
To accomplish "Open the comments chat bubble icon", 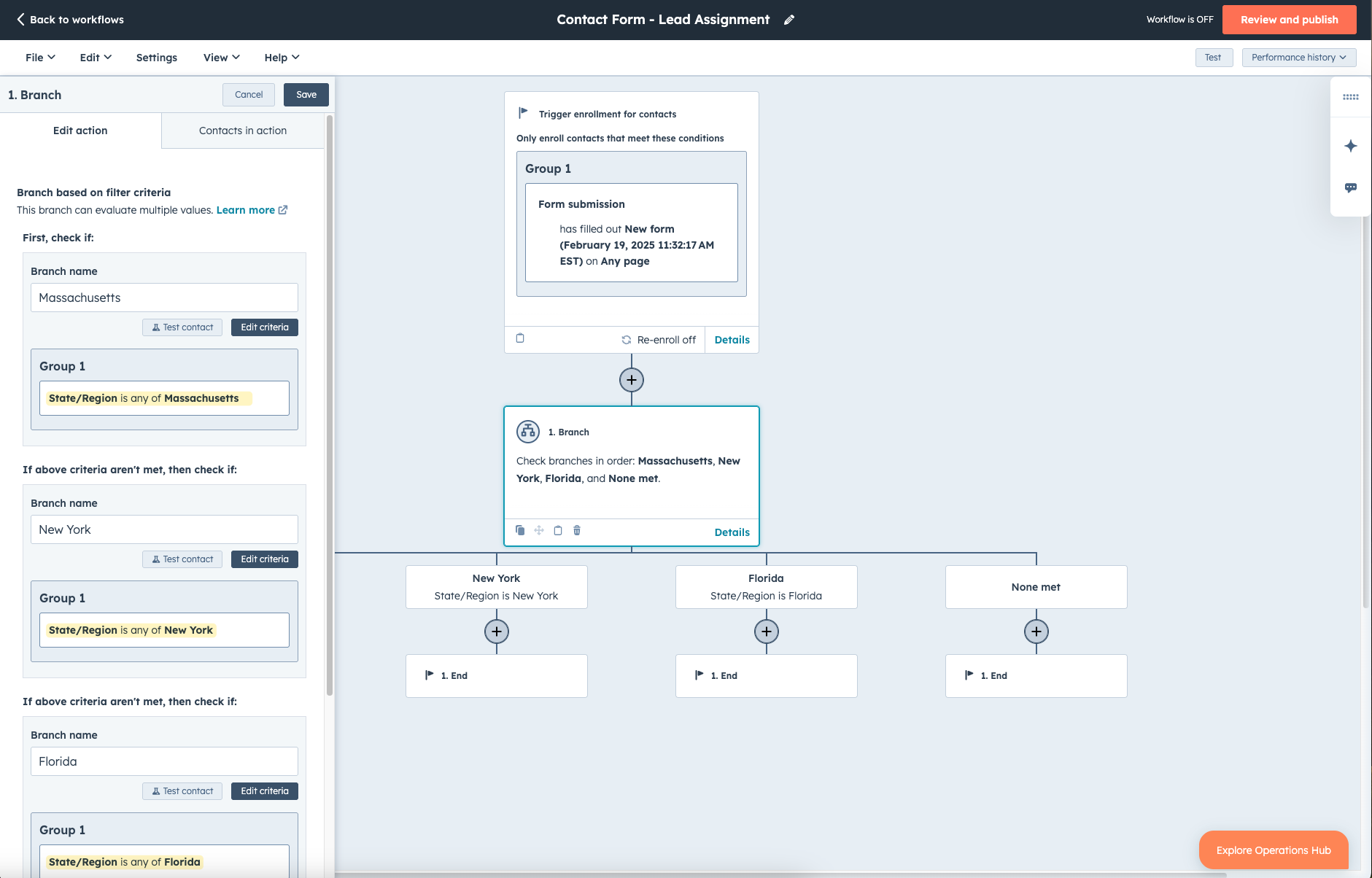I will (x=1350, y=187).
